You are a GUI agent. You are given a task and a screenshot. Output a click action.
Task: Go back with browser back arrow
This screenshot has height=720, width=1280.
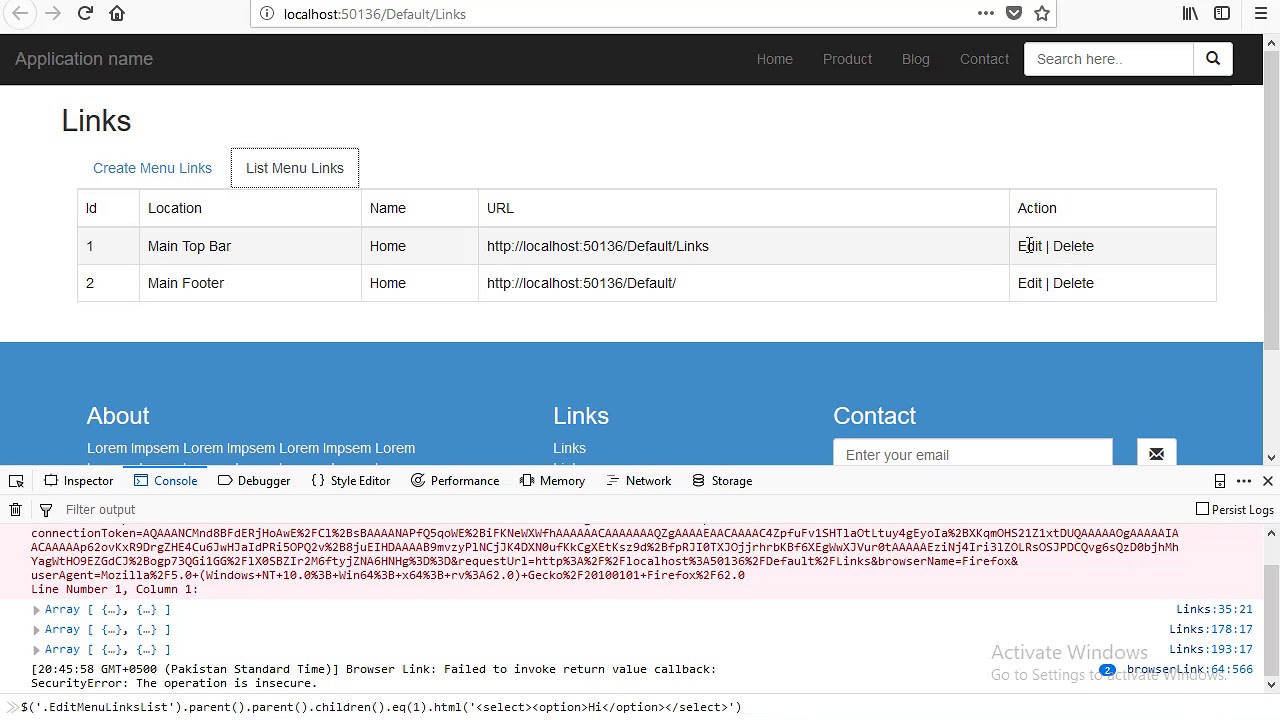(20, 14)
